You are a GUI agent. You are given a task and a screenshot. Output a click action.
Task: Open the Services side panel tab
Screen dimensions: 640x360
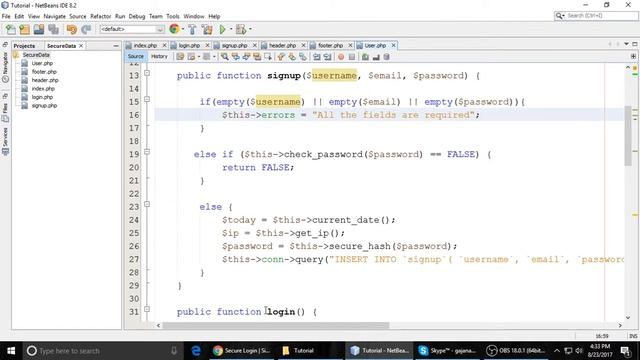[x=5, y=141]
